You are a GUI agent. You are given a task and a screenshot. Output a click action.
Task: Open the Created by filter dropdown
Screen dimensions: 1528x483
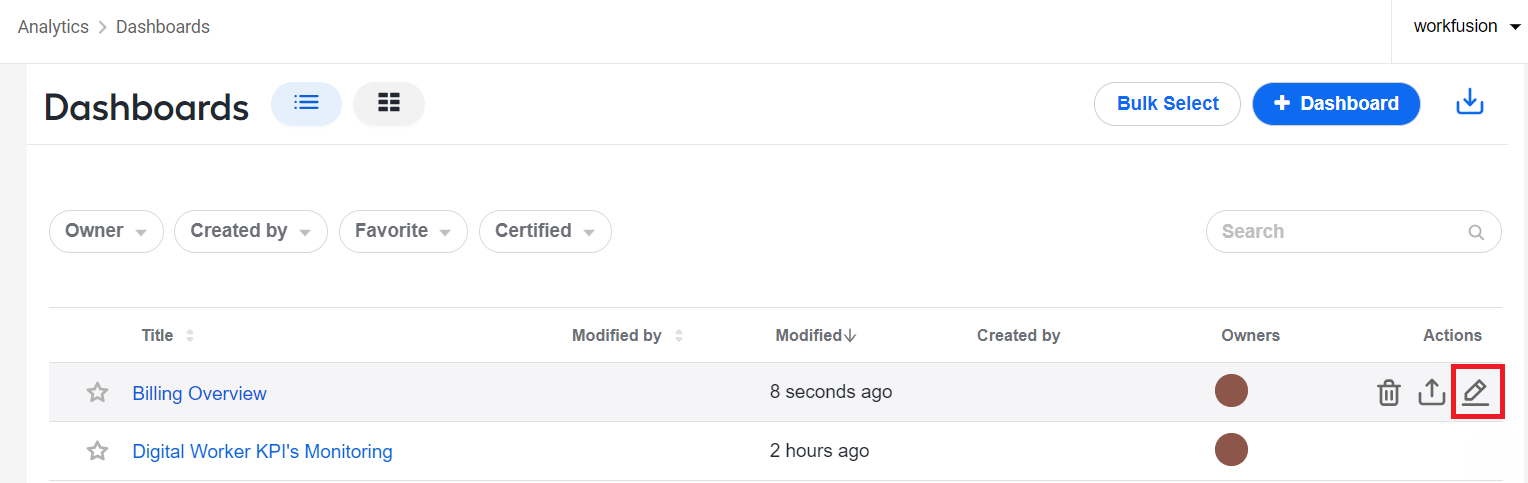(x=251, y=231)
